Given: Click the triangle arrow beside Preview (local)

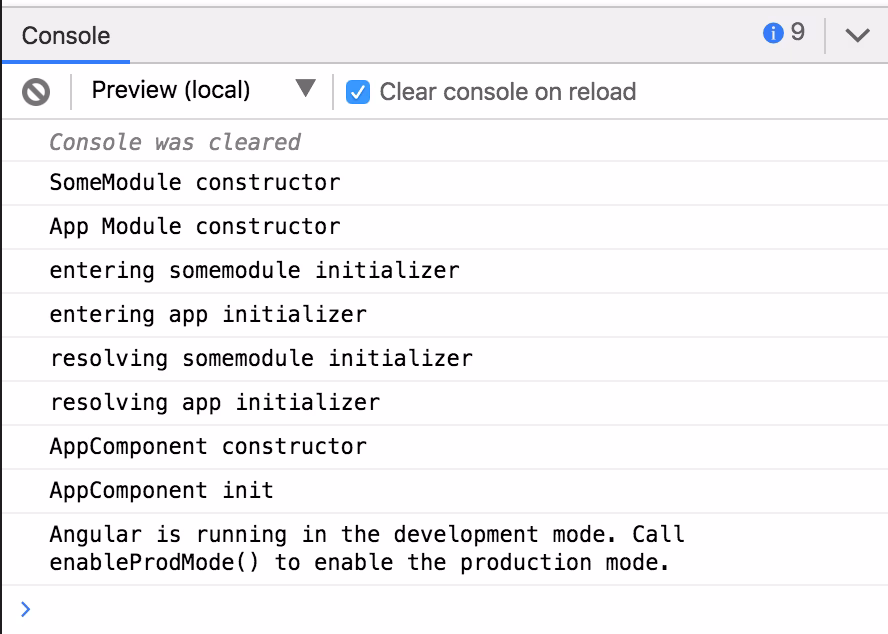Looking at the screenshot, I should [x=306, y=89].
